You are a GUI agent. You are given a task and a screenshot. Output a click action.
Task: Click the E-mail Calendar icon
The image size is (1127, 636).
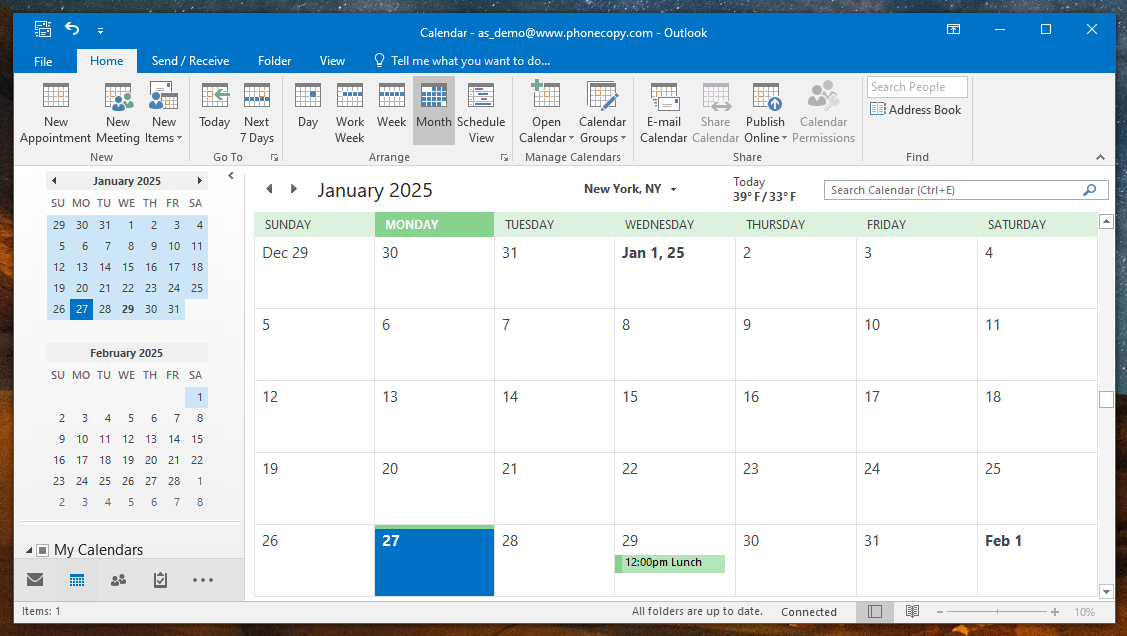[x=664, y=97]
